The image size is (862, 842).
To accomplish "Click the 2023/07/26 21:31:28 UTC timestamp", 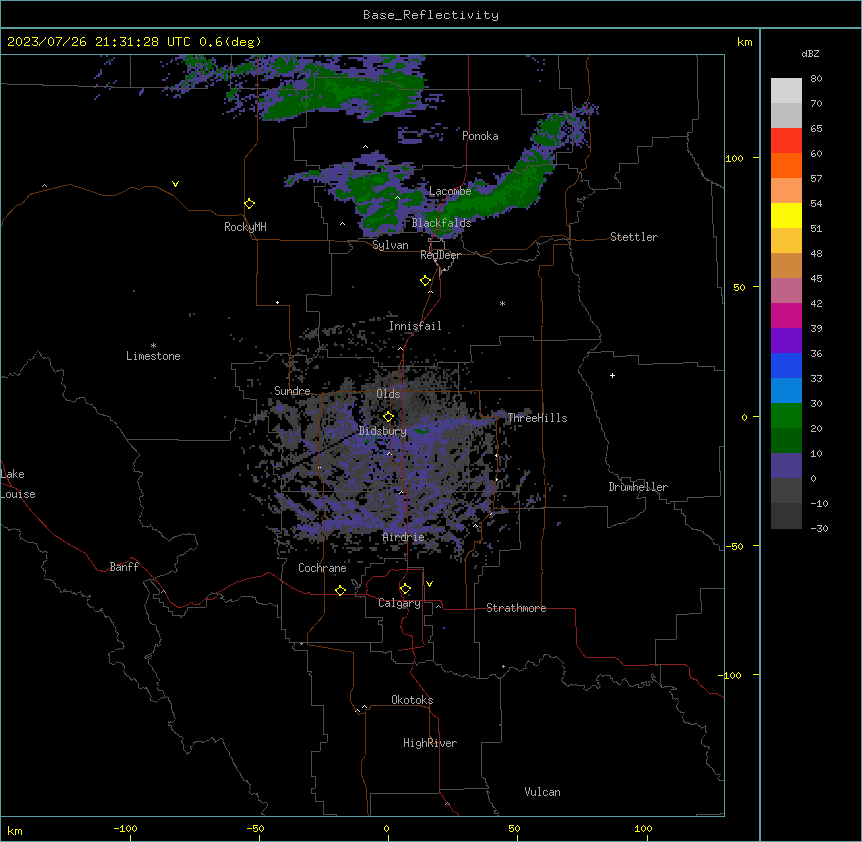I will tap(99, 42).
